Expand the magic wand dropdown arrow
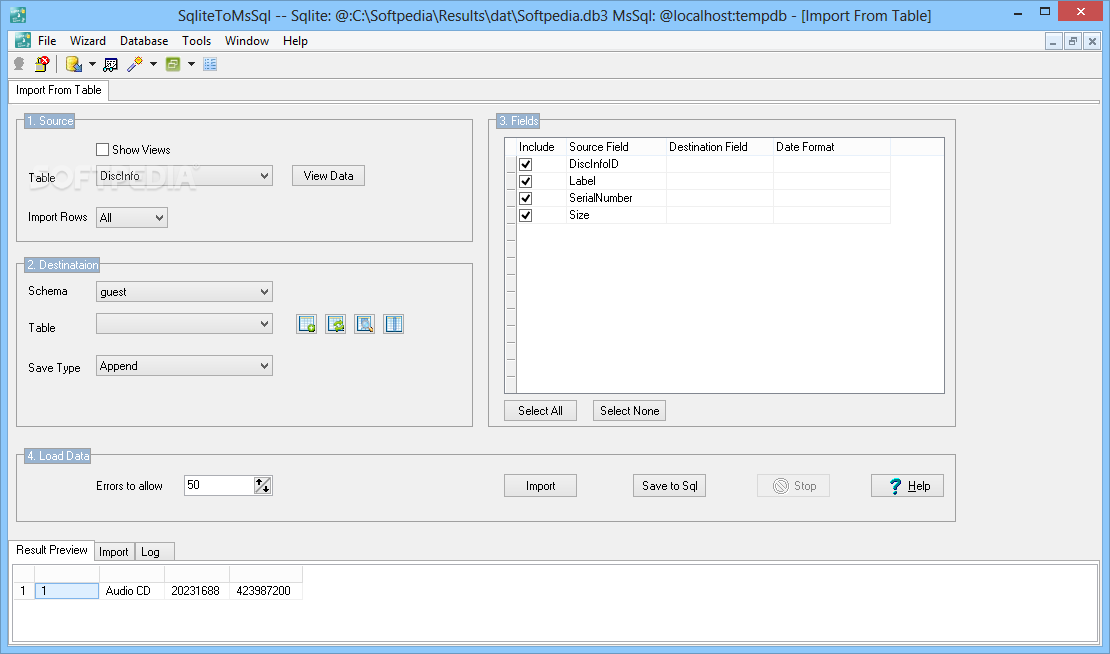The image size is (1110, 654). (x=153, y=64)
